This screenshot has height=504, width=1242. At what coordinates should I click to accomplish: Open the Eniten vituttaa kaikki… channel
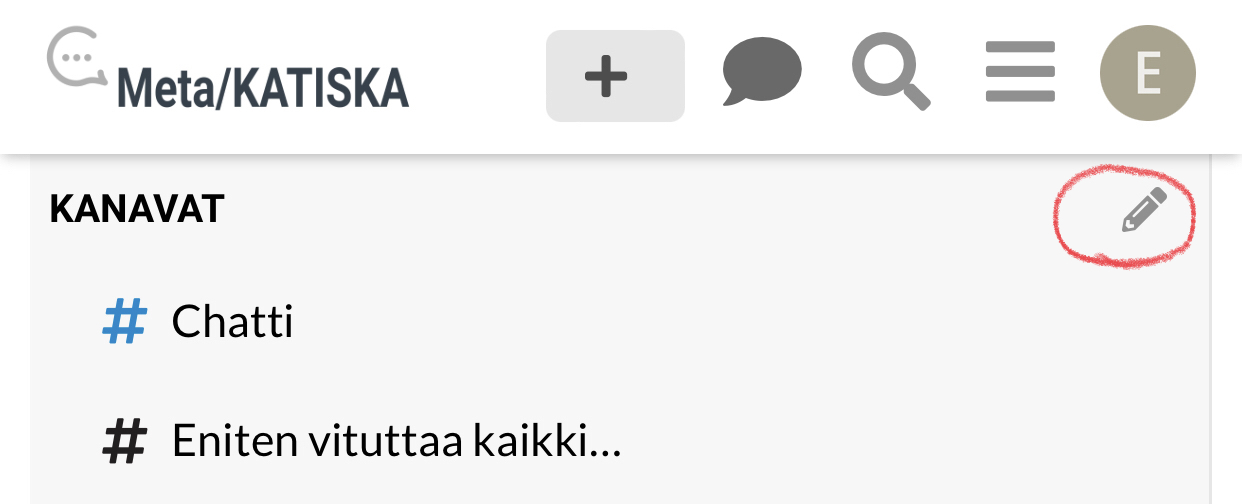(620, 442)
